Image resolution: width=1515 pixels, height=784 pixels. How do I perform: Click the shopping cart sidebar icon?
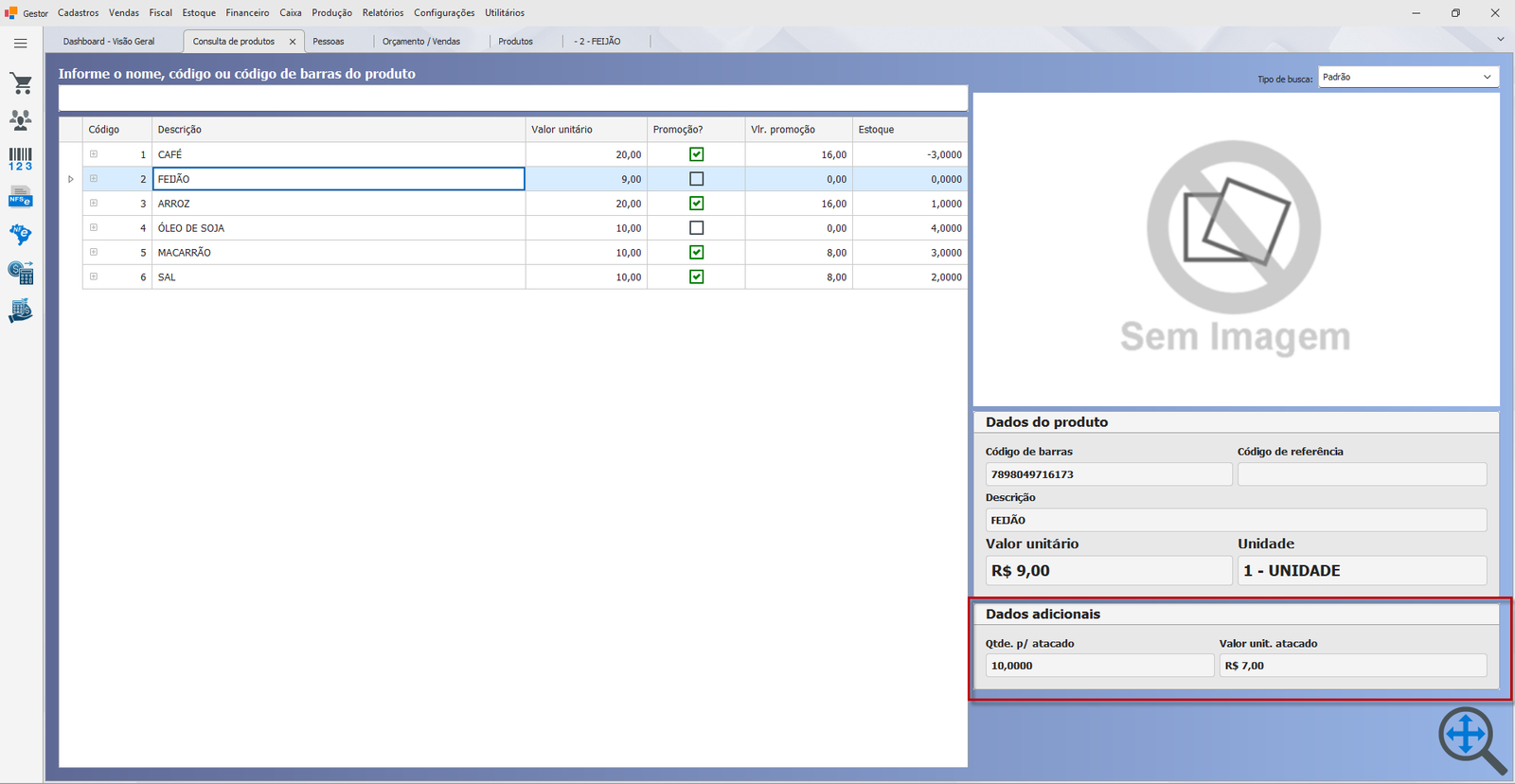click(21, 83)
